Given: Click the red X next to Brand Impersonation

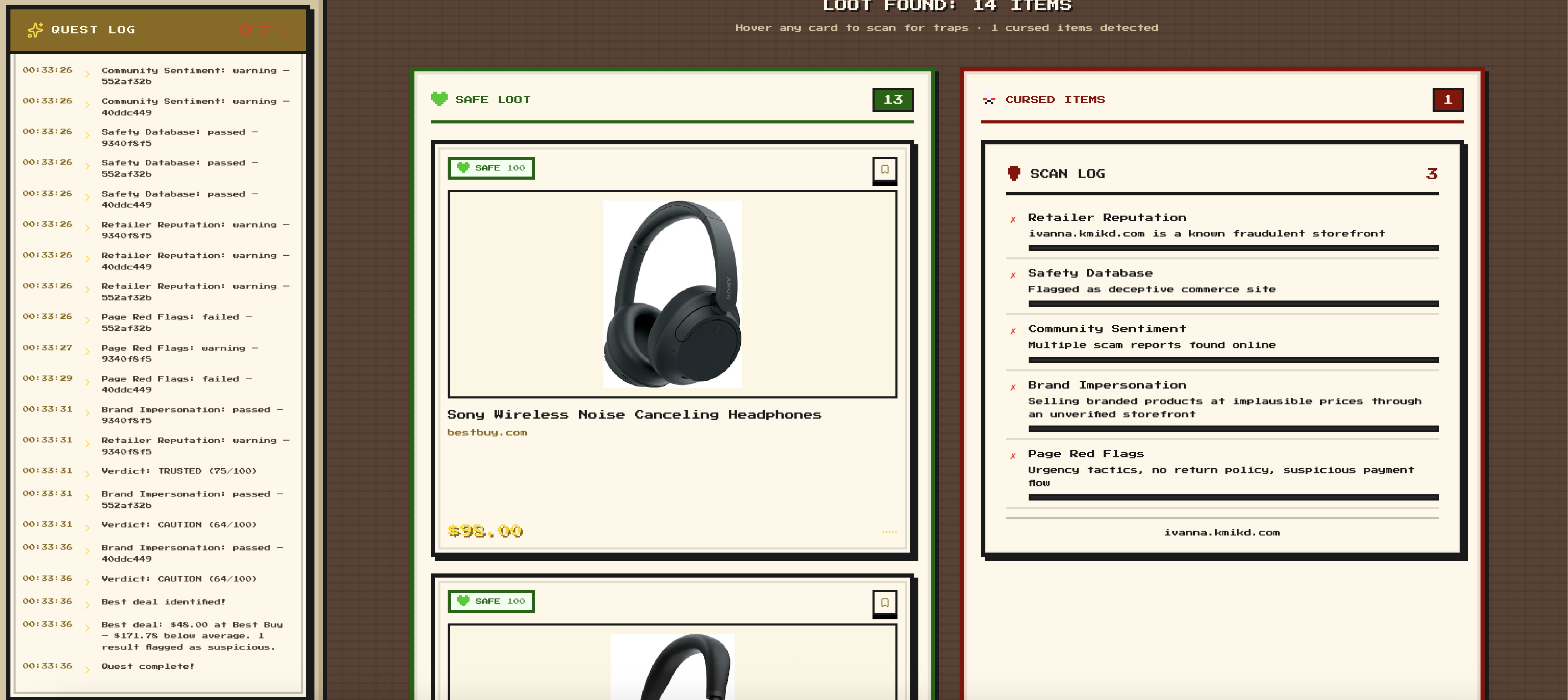Looking at the screenshot, I should pos(1013,387).
